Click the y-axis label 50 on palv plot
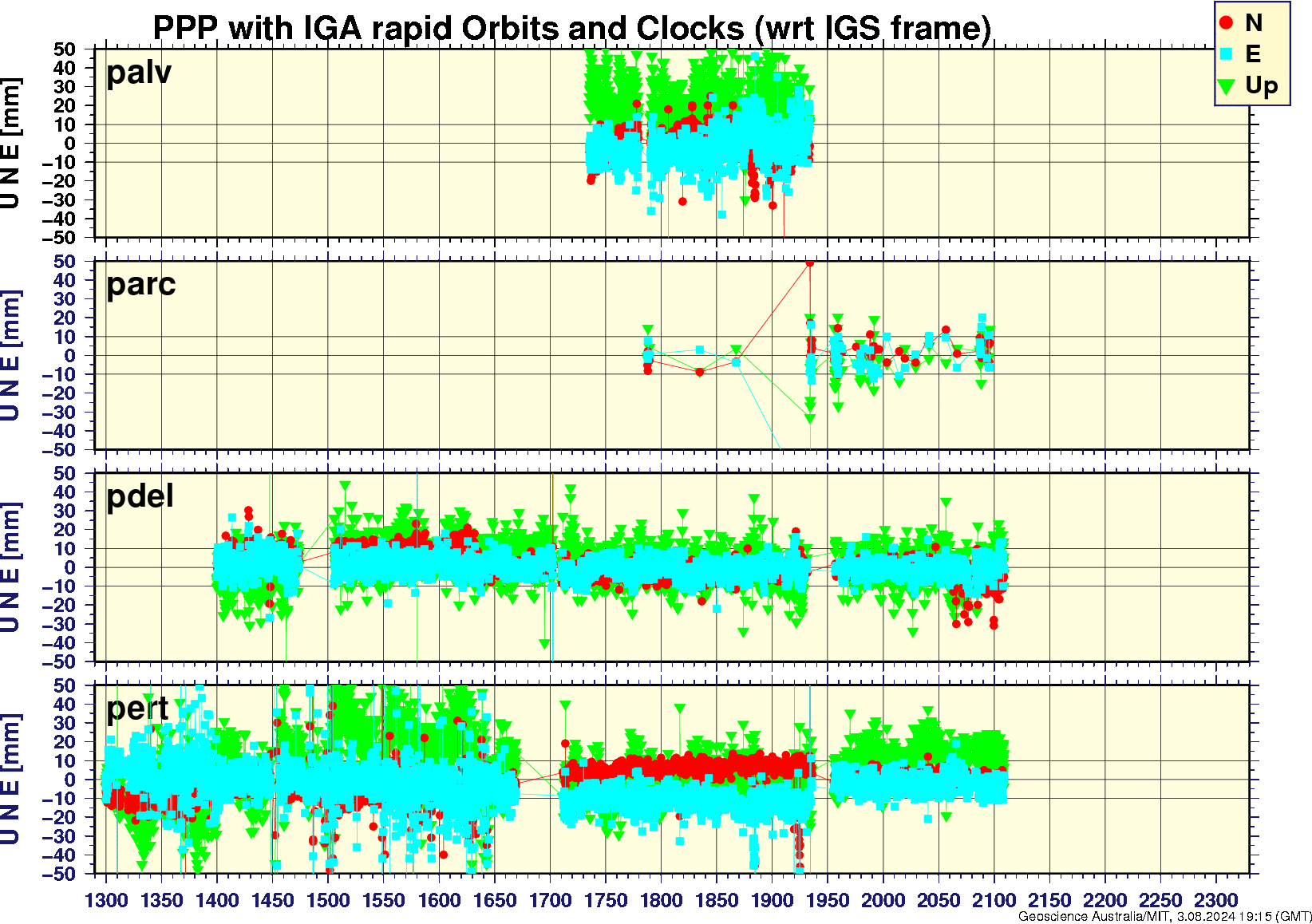 point(65,49)
